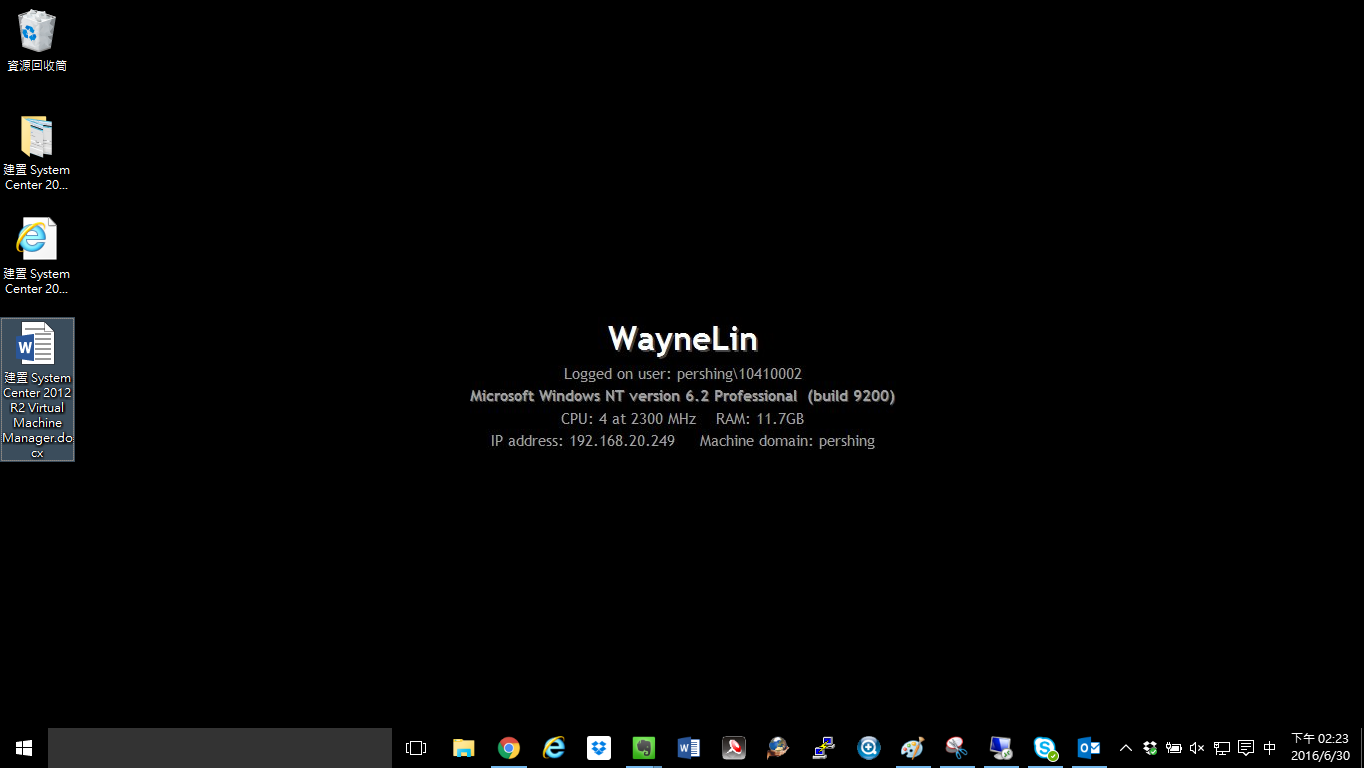
Task: Open Snipping Tool from the taskbar
Action: (957, 748)
